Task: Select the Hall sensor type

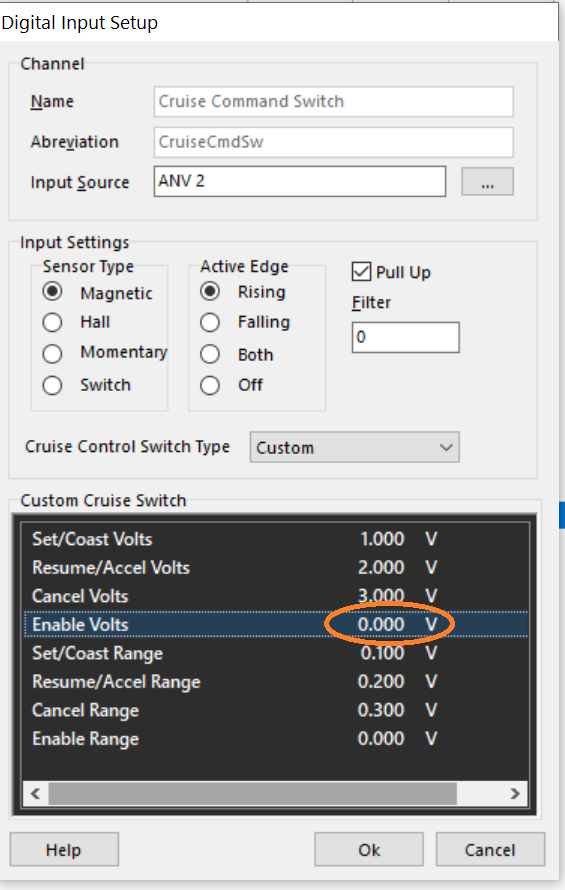Action: (x=52, y=322)
